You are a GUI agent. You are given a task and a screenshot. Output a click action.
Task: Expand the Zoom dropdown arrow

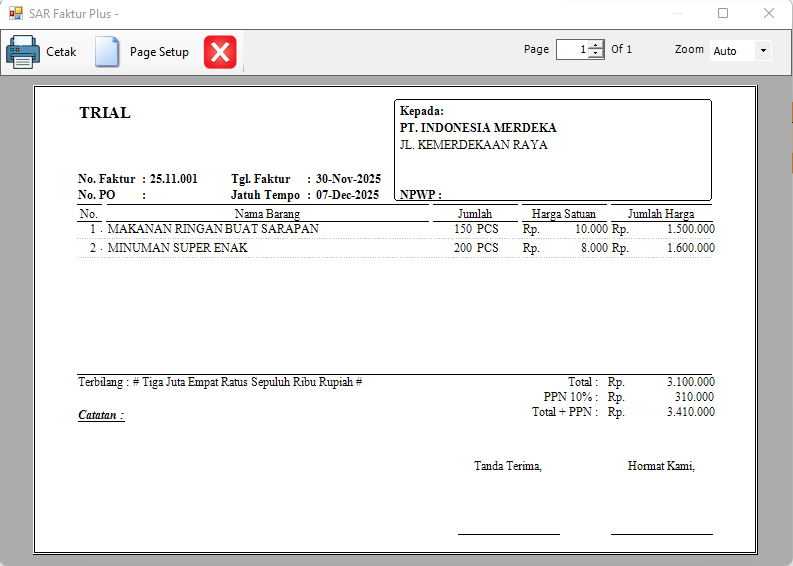763,51
